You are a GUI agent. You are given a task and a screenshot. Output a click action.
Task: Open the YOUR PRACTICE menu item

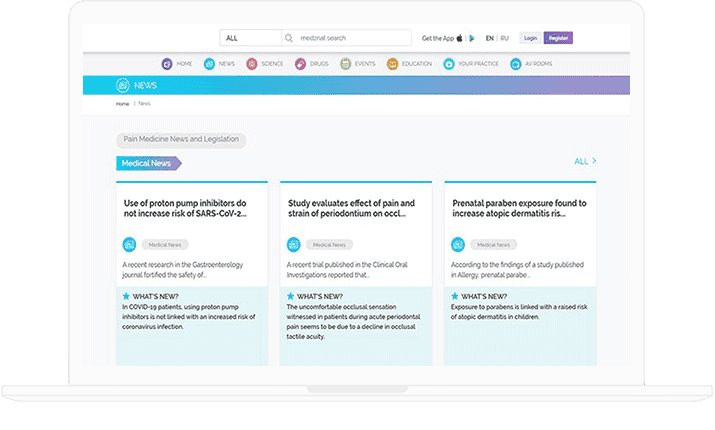[x=478, y=64]
